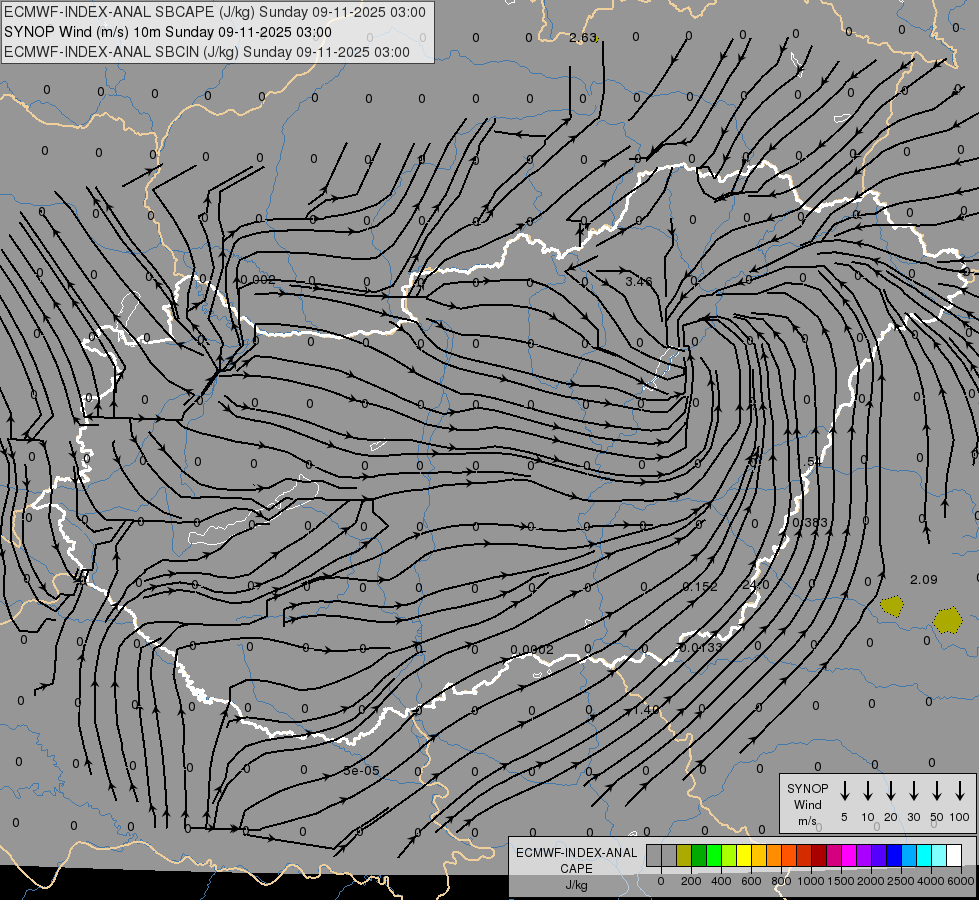Viewport: 979px width, 900px height.
Task: Click the 200 tick label on CAPE scale
Action: (x=691, y=881)
